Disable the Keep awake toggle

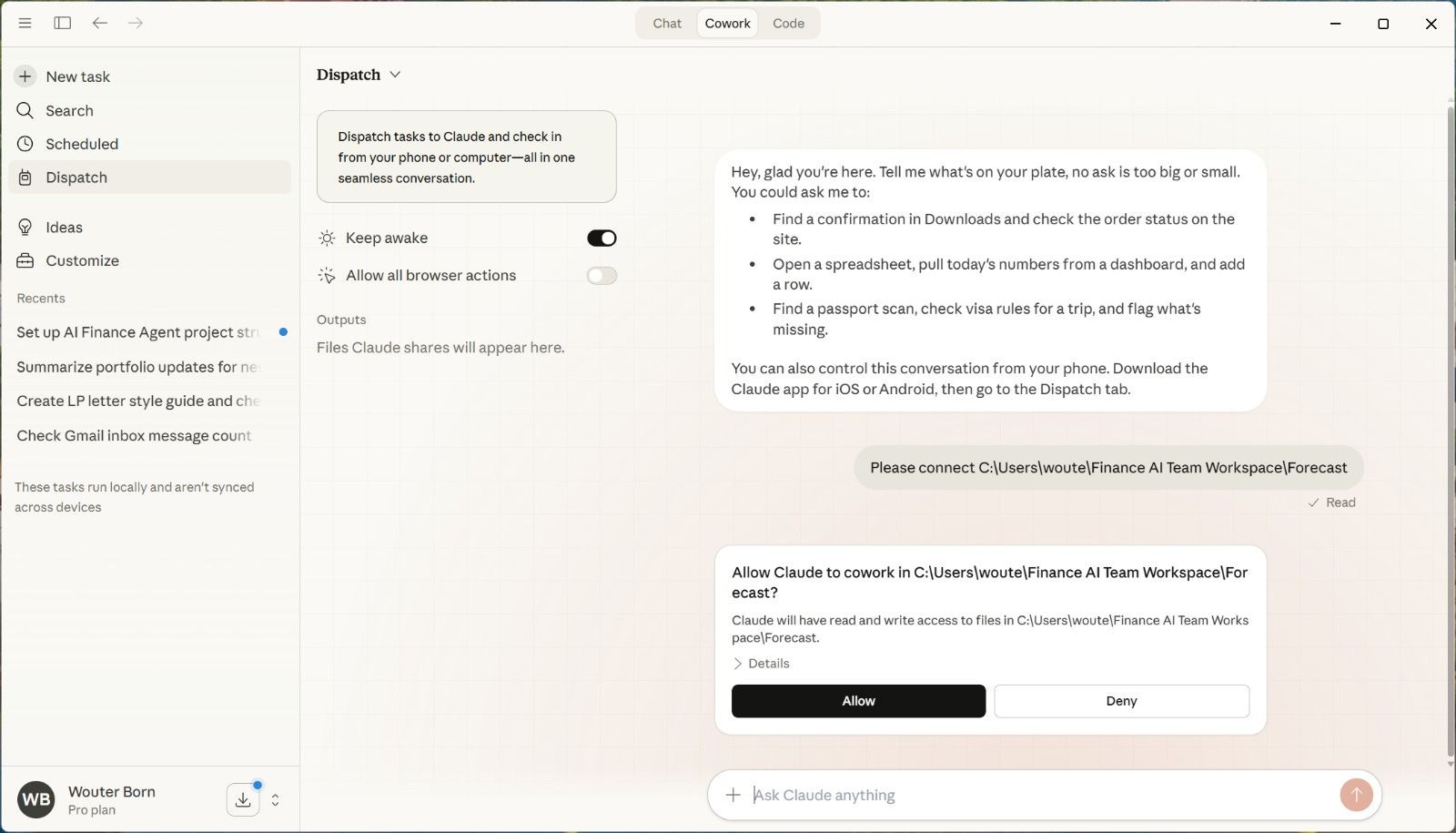(x=602, y=238)
